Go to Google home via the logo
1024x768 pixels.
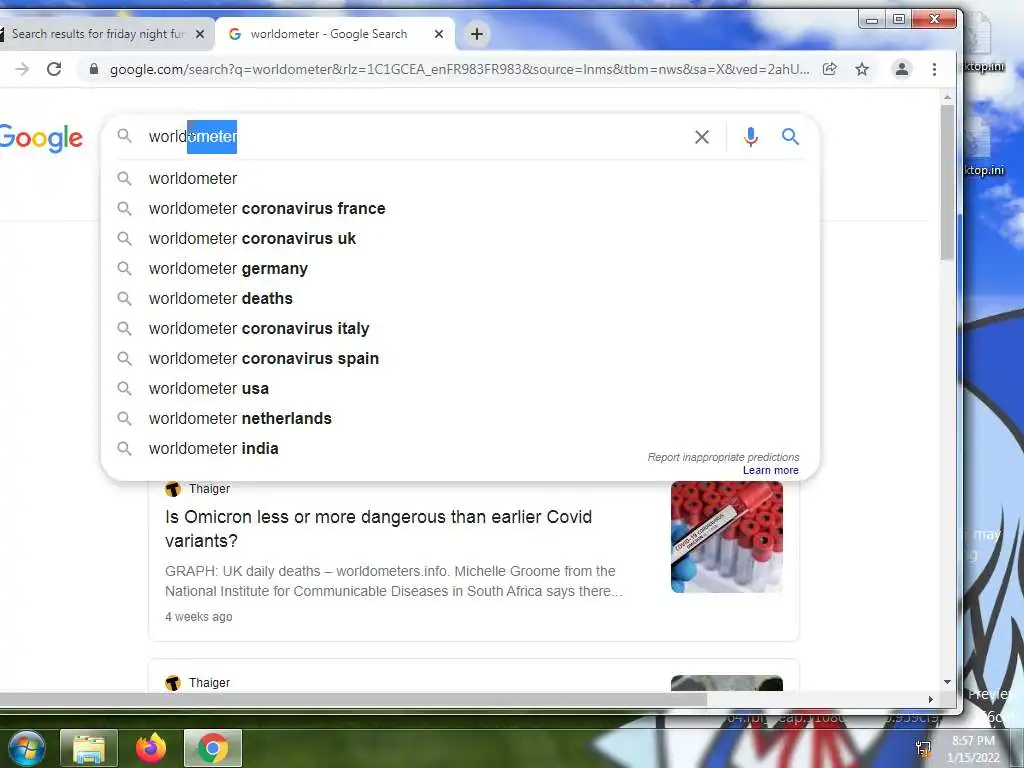coord(41,138)
